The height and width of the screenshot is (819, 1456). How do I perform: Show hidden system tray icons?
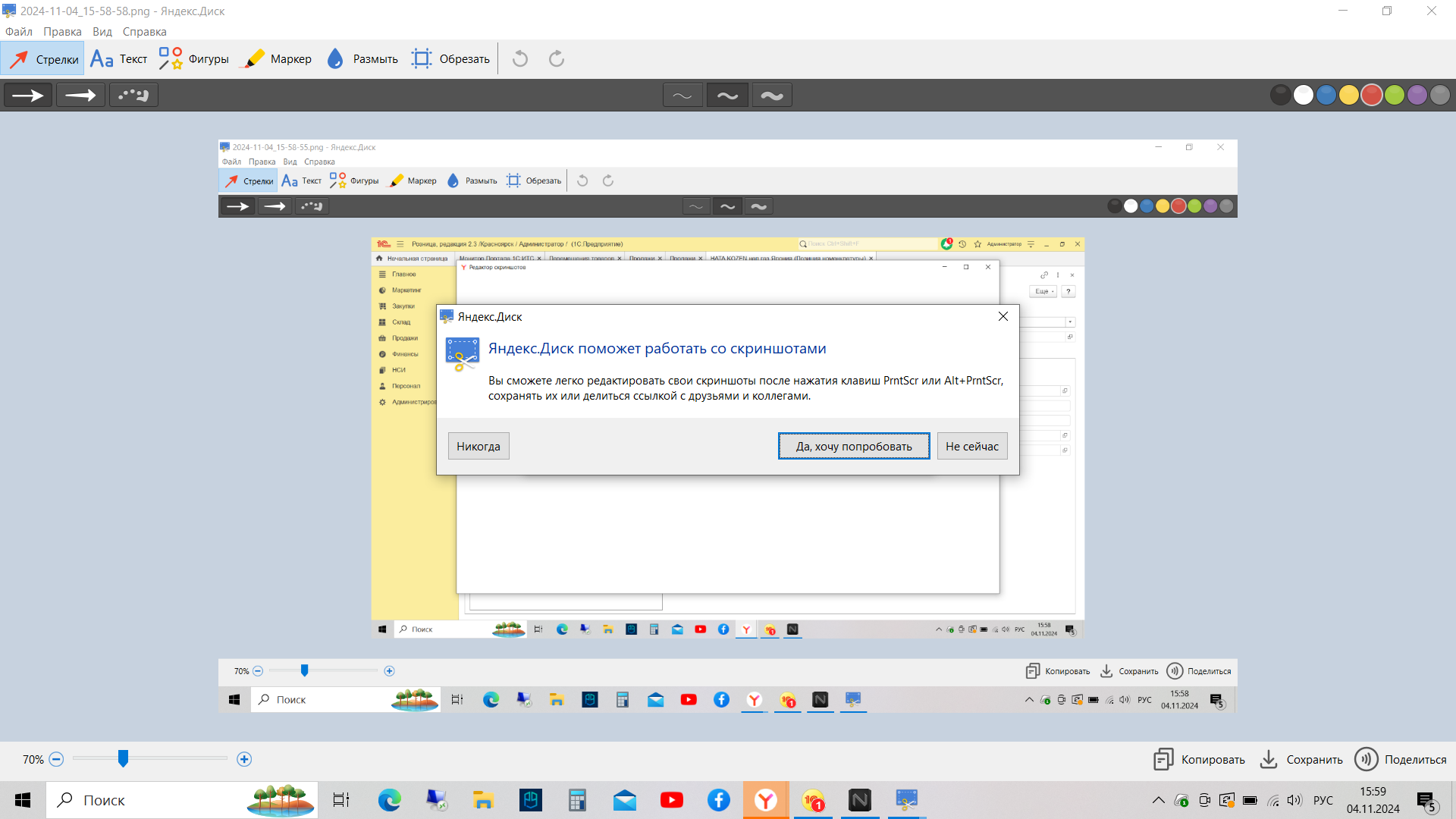tap(1159, 800)
